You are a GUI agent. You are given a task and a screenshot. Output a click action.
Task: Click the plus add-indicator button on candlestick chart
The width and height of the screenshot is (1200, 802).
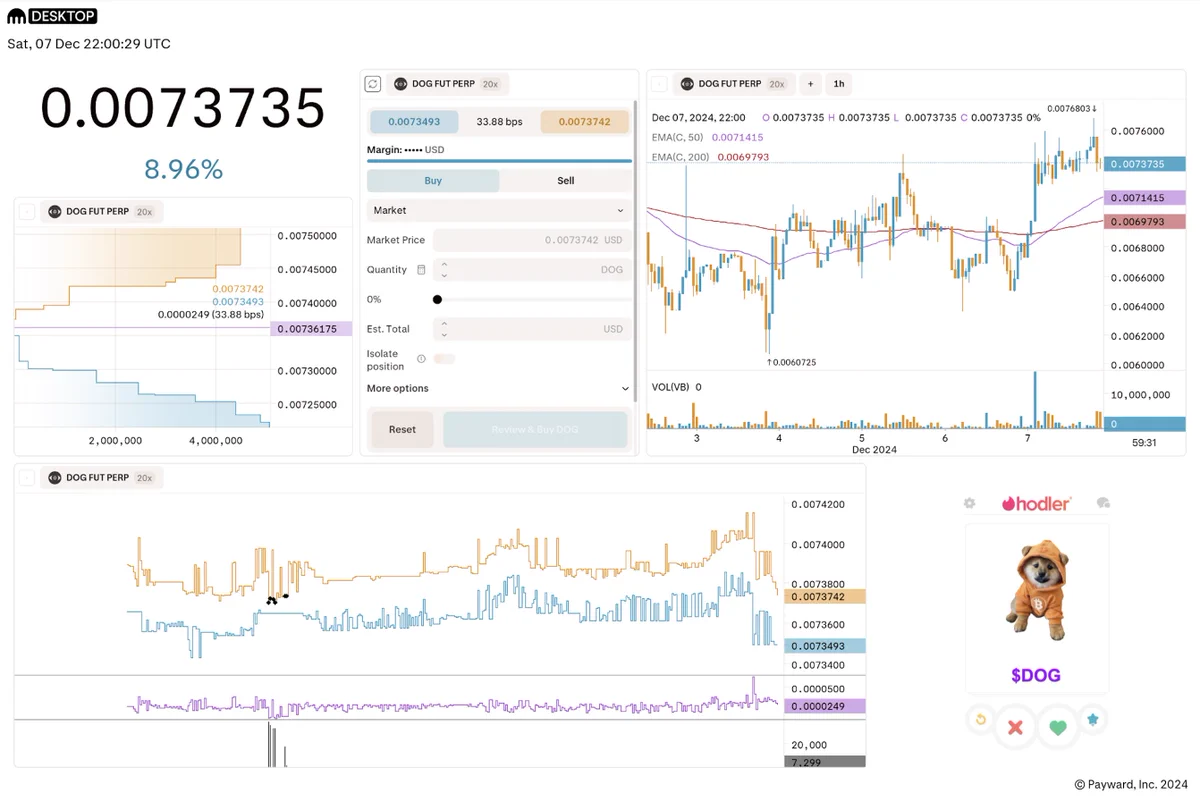click(x=811, y=85)
